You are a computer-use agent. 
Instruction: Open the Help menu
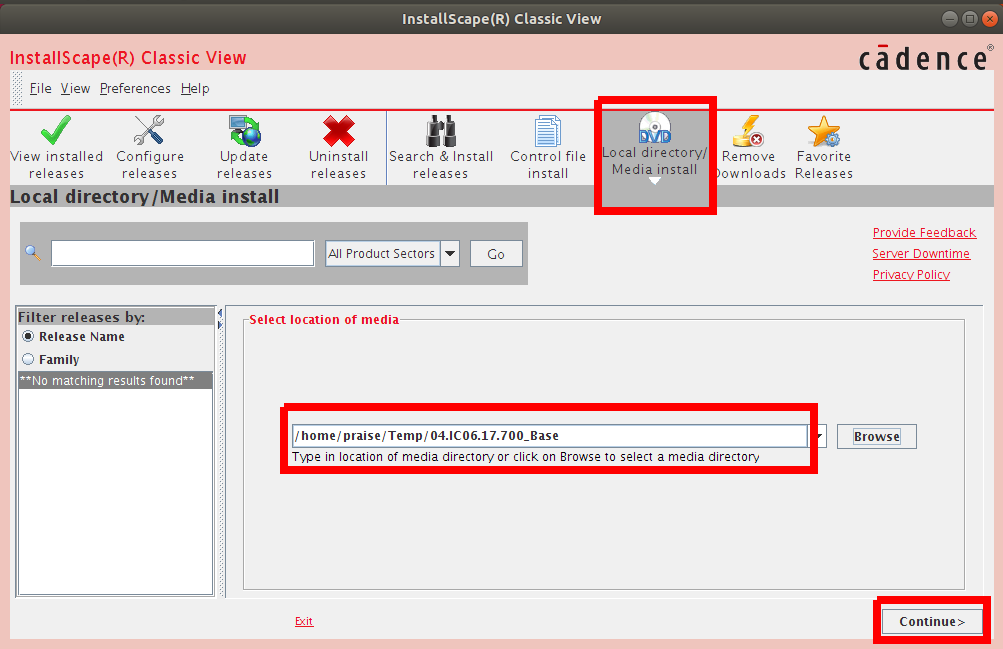click(195, 88)
